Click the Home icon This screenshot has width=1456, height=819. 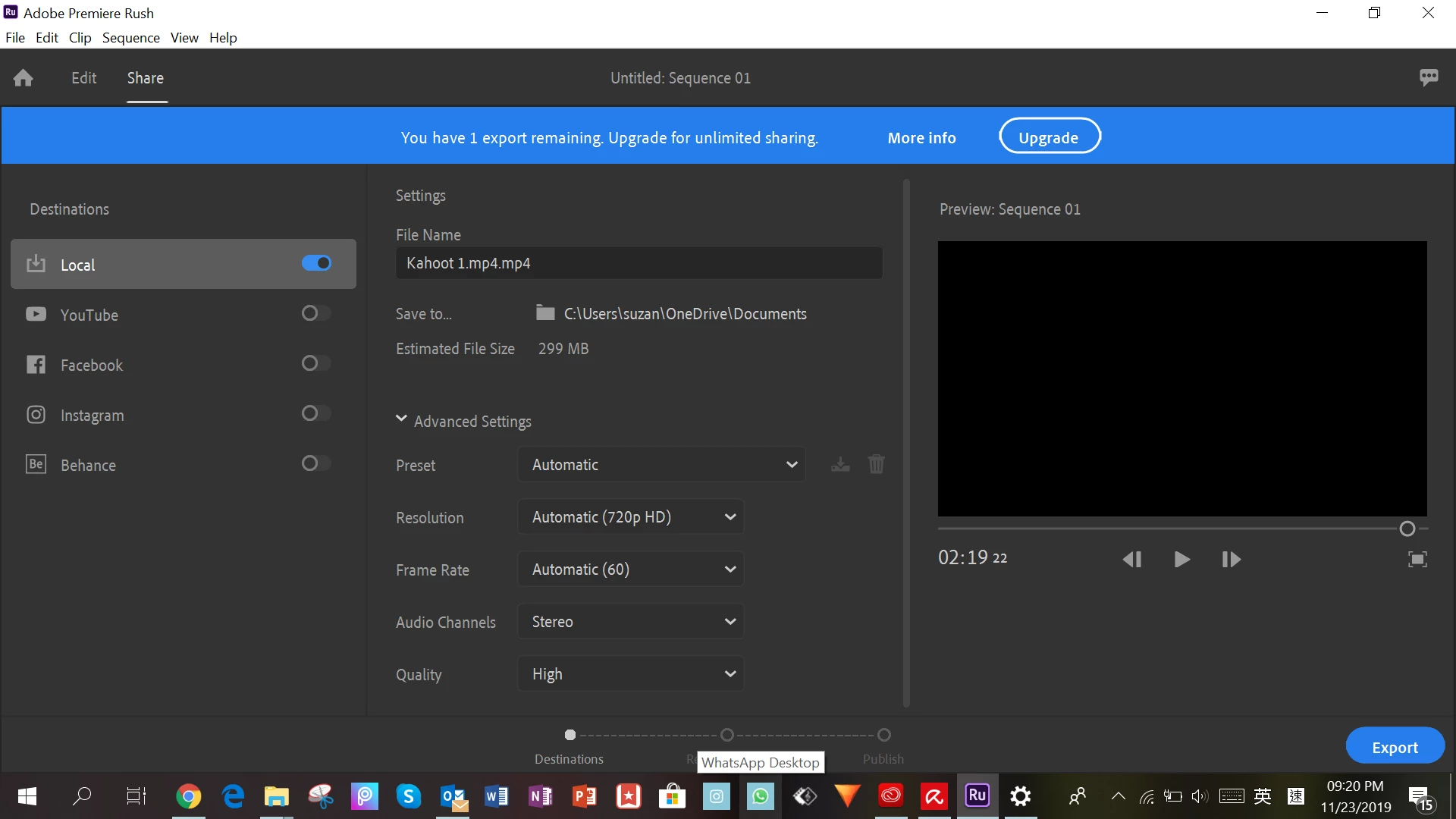(24, 78)
